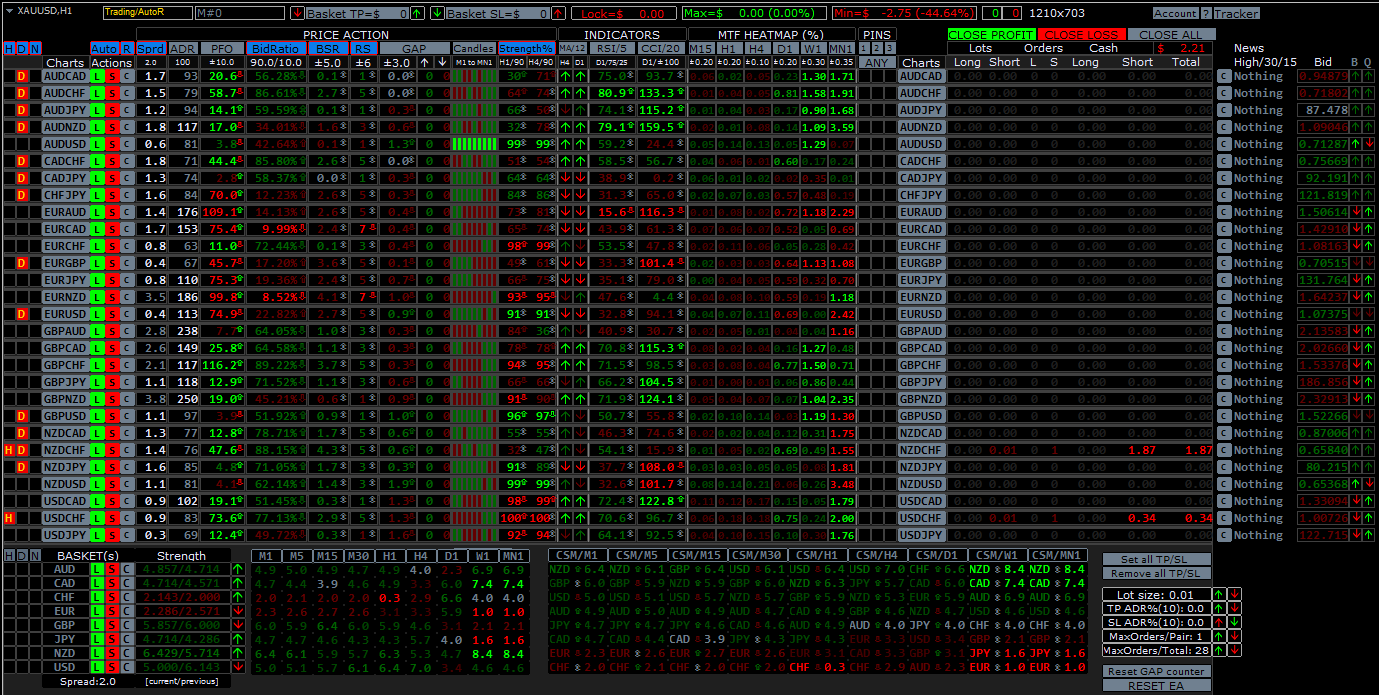Viewport: 1379px width, 695px height.
Task: Click the C button beside the AUDCAD news column
Action: tap(1223, 76)
